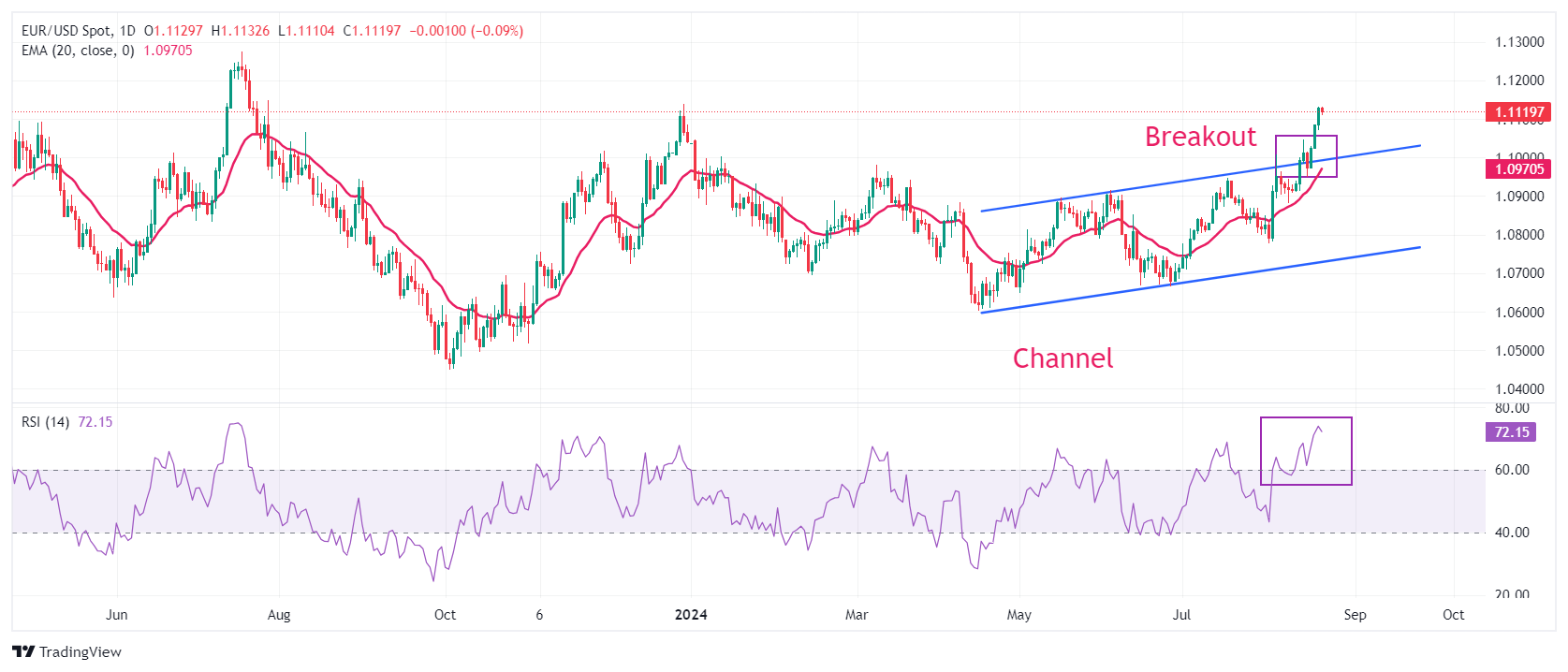Select the Breakout text annotation
Image resolution: width=1568 pixels, height=672 pixels.
point(1200,137)
